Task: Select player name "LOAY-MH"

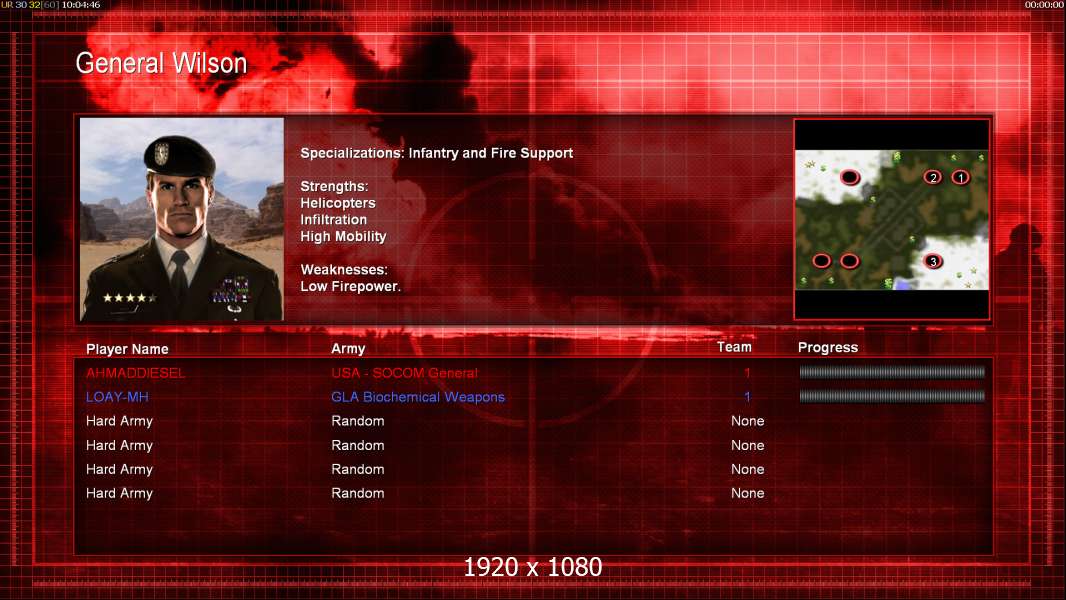Action: [x=117, y=397]
